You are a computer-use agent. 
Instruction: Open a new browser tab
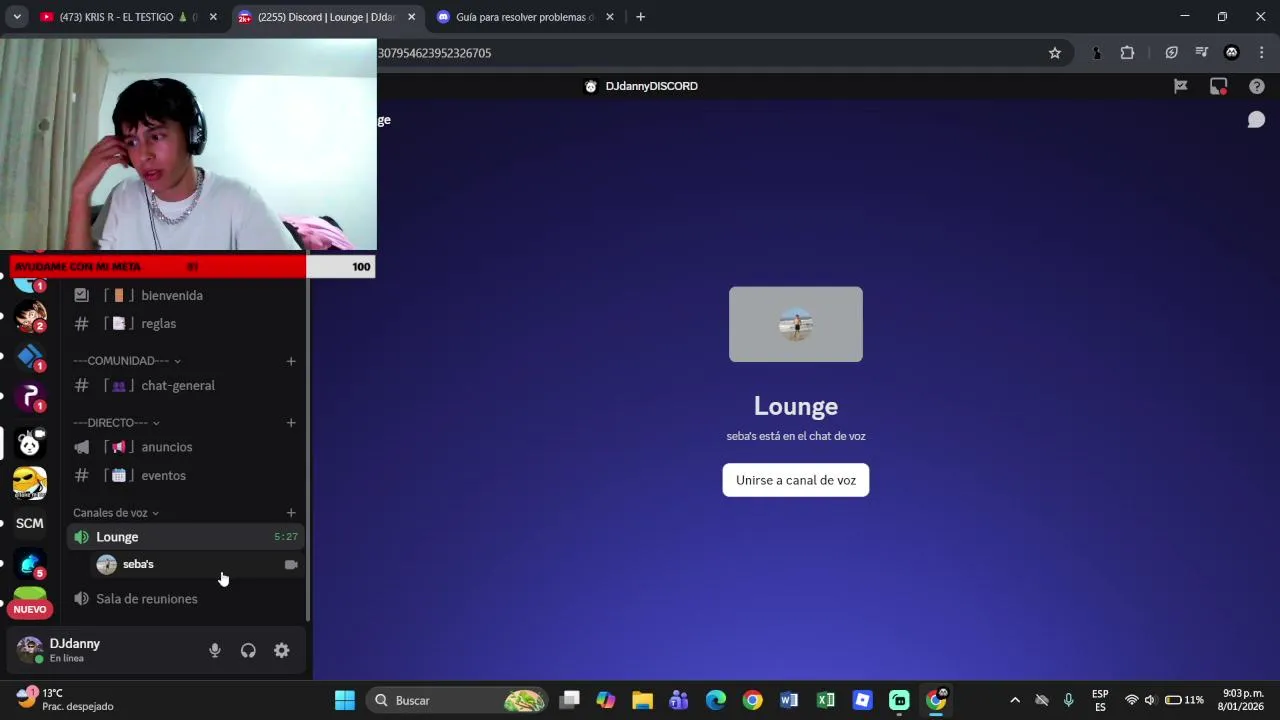point(640,17)
